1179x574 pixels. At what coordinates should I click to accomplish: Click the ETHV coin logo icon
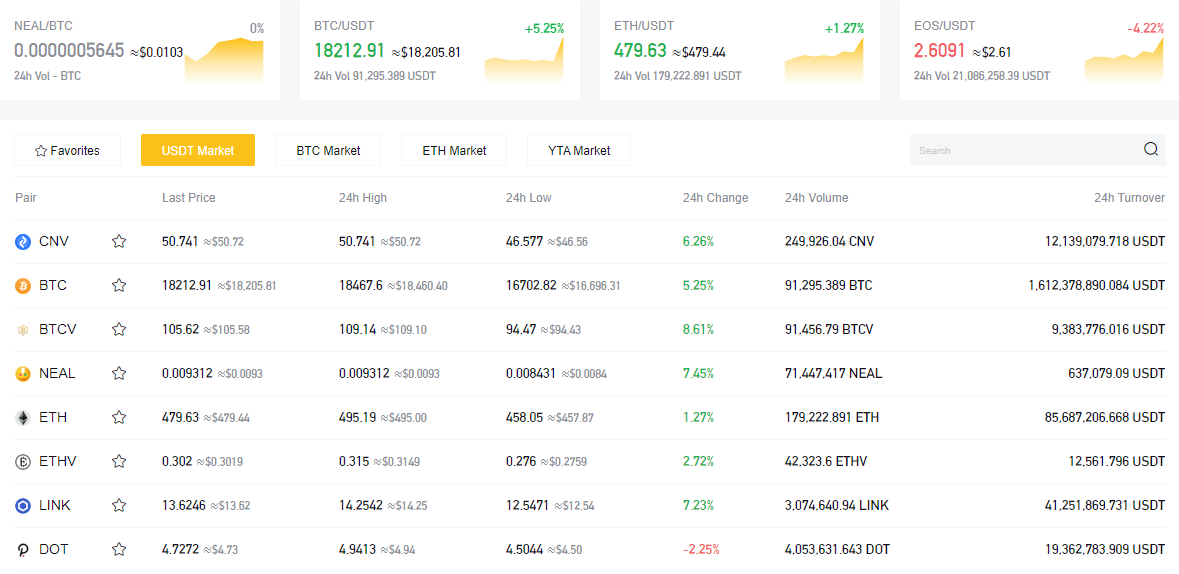click(x=23, y=461)
